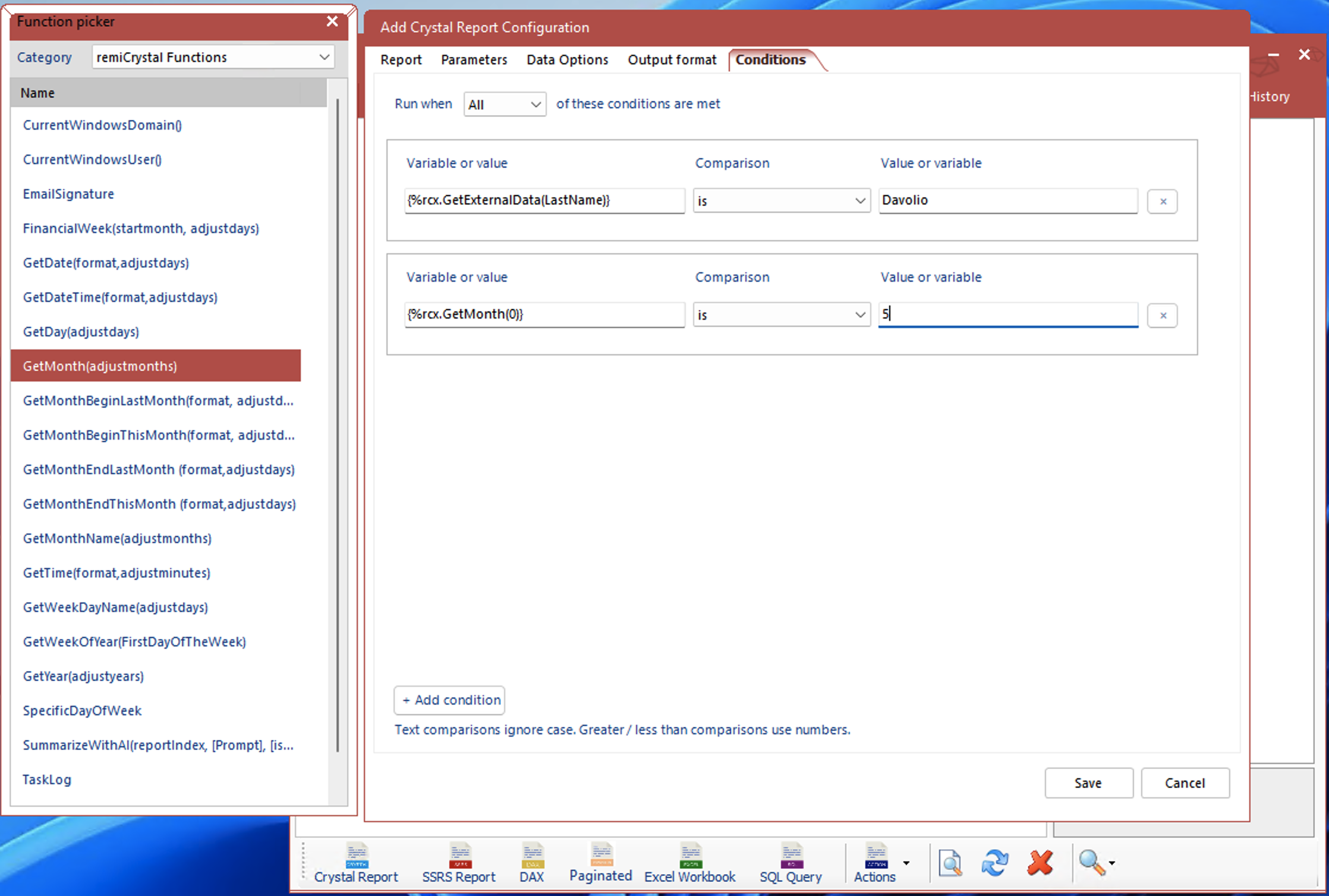The image size is (1329, 896).
Task: Switch to the Data Options tab
Action: [x=567, y=60]
